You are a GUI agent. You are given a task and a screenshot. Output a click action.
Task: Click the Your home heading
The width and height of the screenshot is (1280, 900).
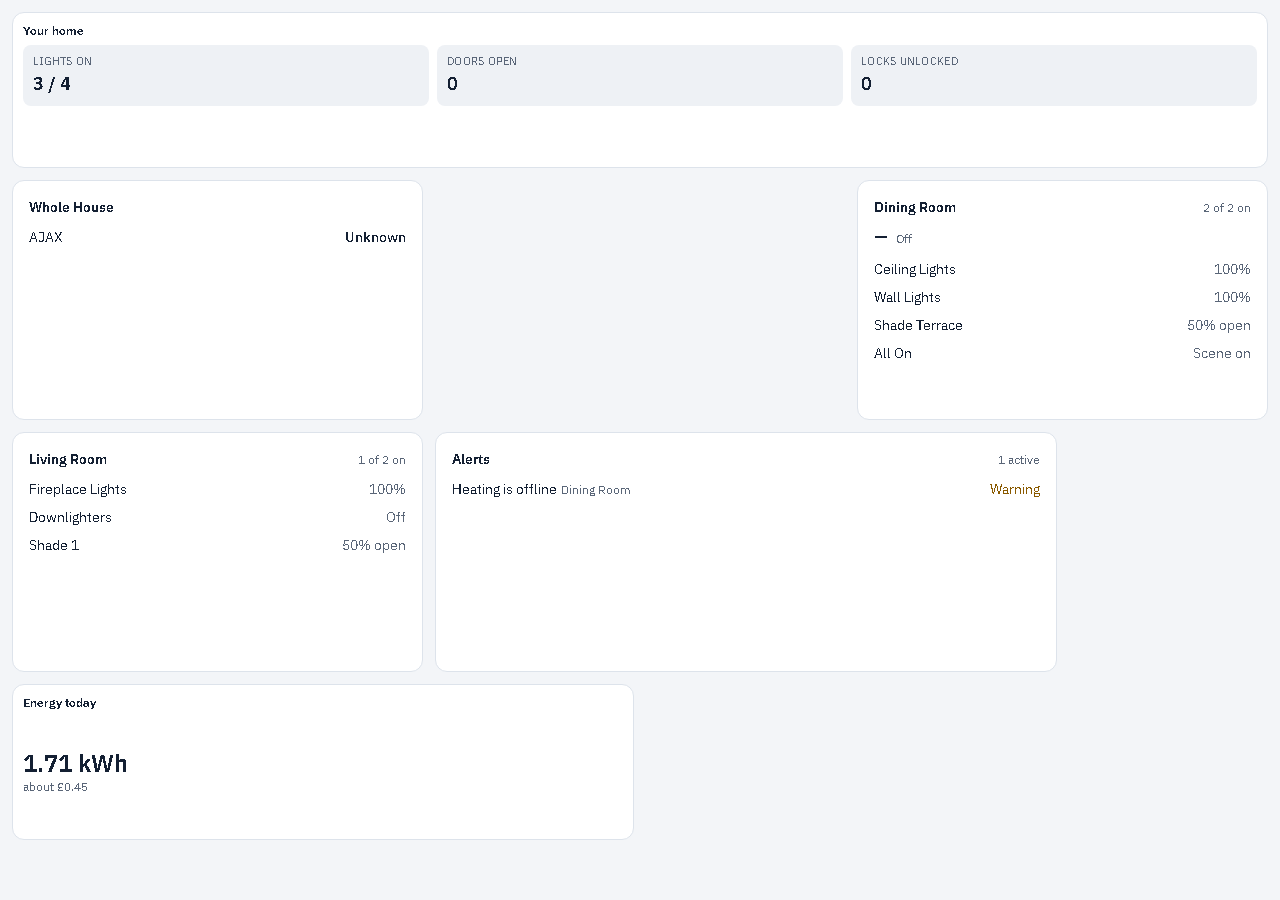click(53, 31)
